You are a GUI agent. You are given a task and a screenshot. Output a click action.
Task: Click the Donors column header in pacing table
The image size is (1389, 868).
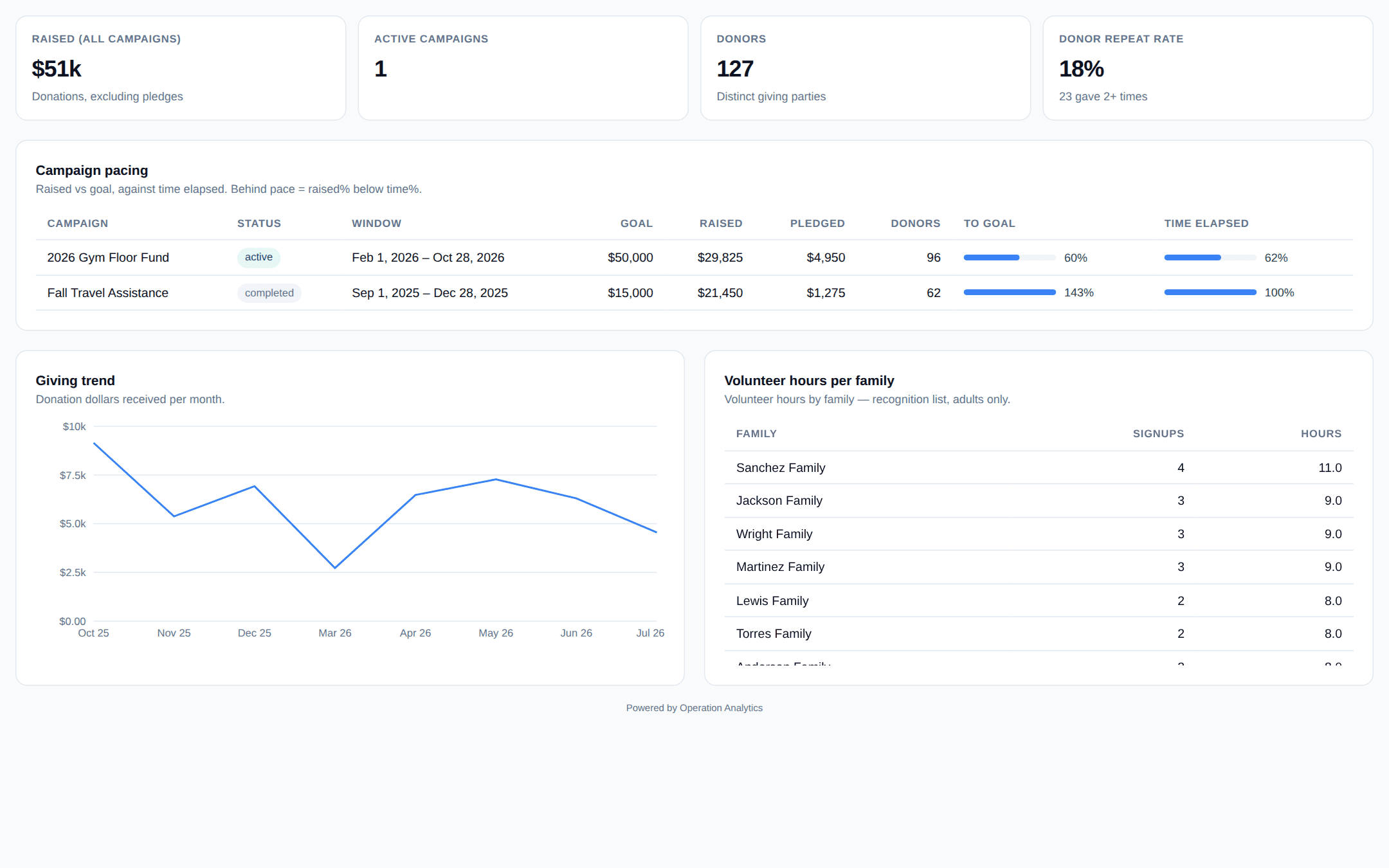tap(915, 223)
